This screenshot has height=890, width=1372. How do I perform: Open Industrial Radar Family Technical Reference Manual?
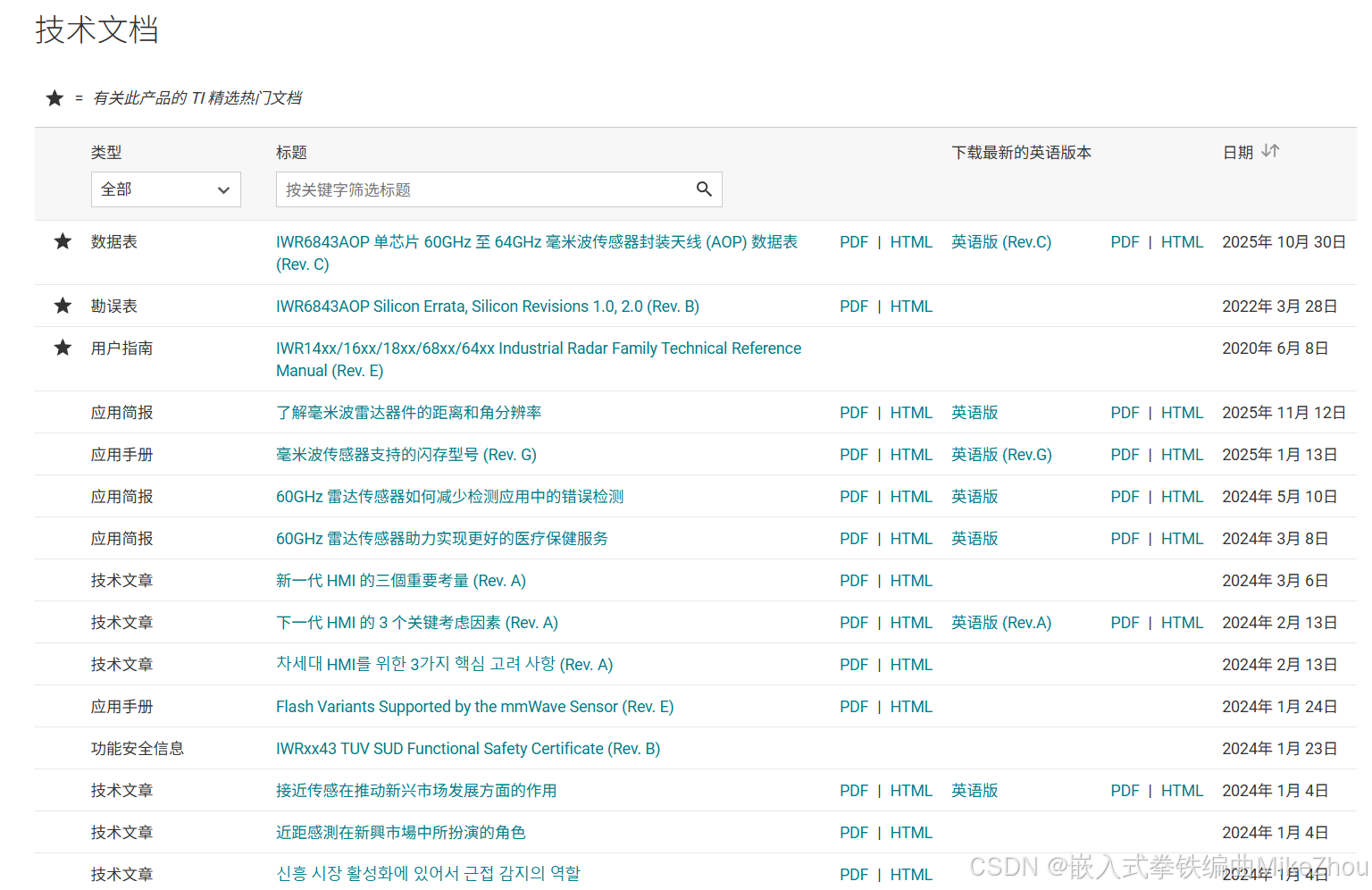pos(539,359)
